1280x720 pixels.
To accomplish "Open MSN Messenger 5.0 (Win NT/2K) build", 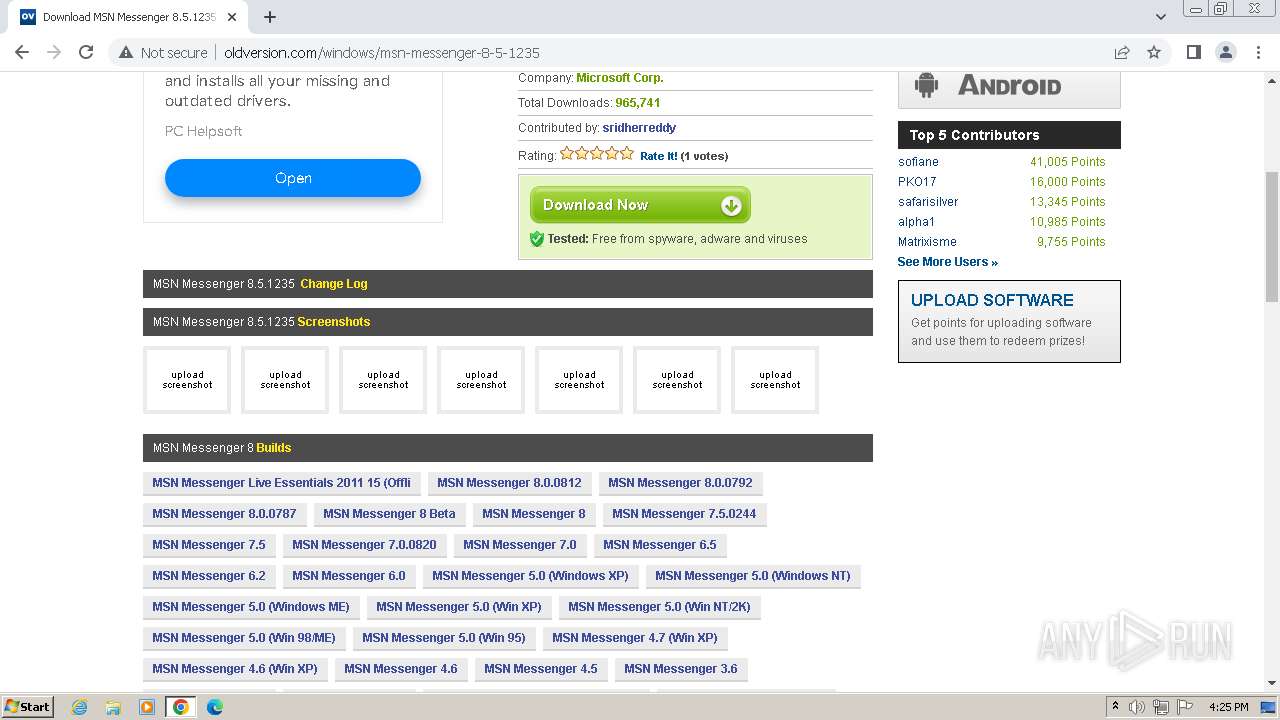I will coord(659,607).
